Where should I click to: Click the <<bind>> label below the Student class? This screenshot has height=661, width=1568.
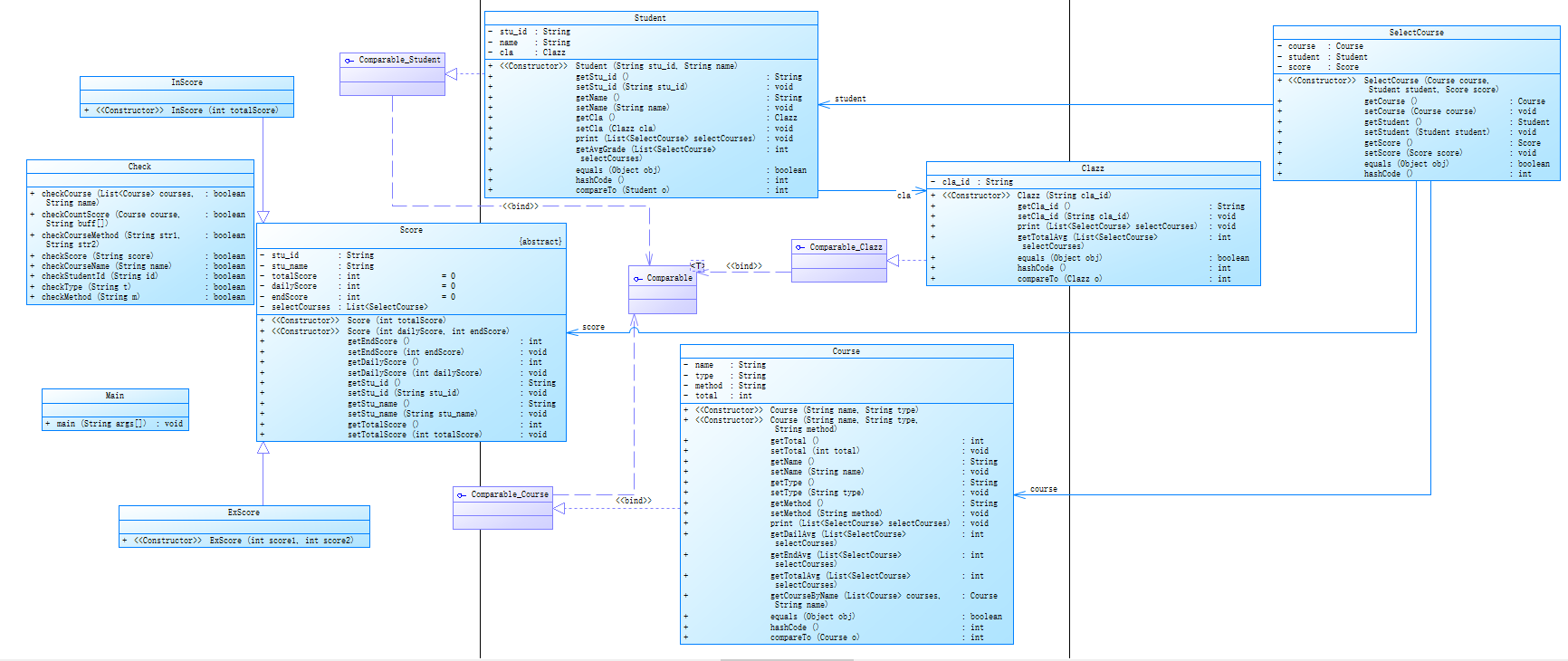point(521,206)
